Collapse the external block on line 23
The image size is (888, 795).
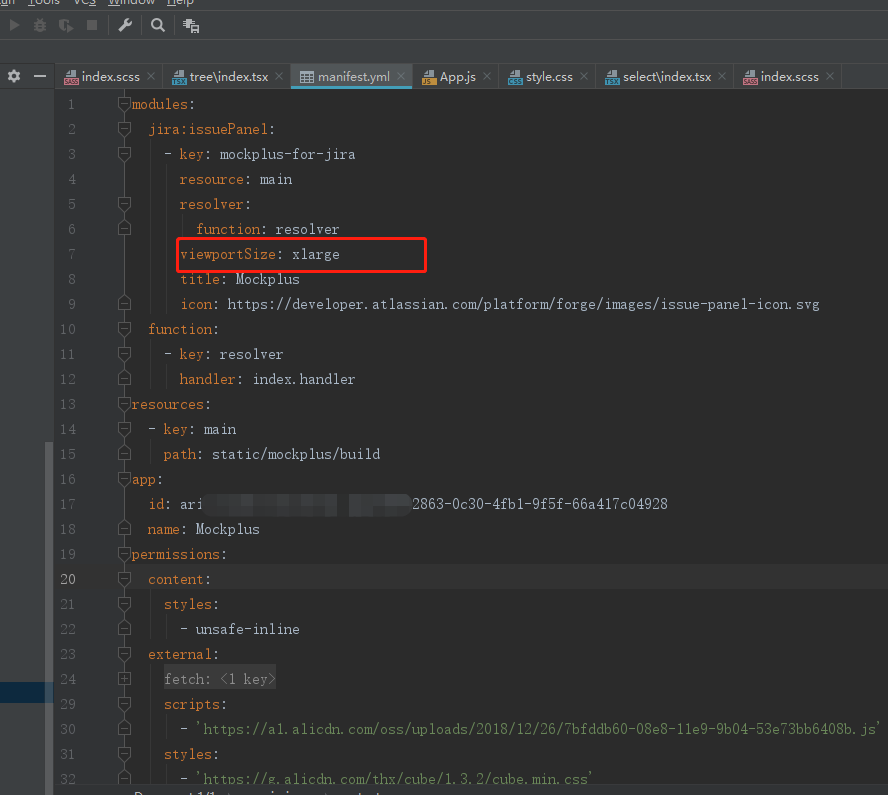[124, 653]
